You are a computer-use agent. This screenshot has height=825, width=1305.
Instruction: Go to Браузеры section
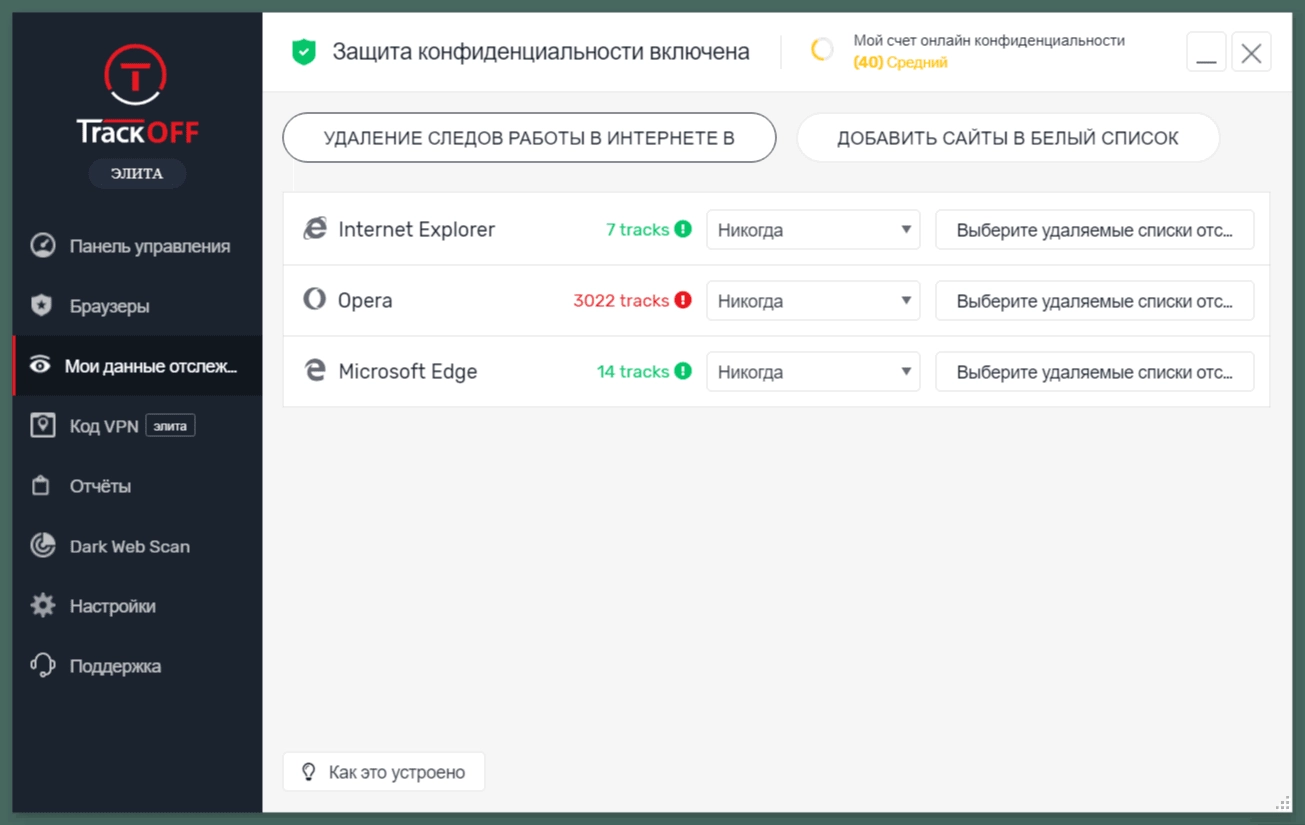pos(137,306)
